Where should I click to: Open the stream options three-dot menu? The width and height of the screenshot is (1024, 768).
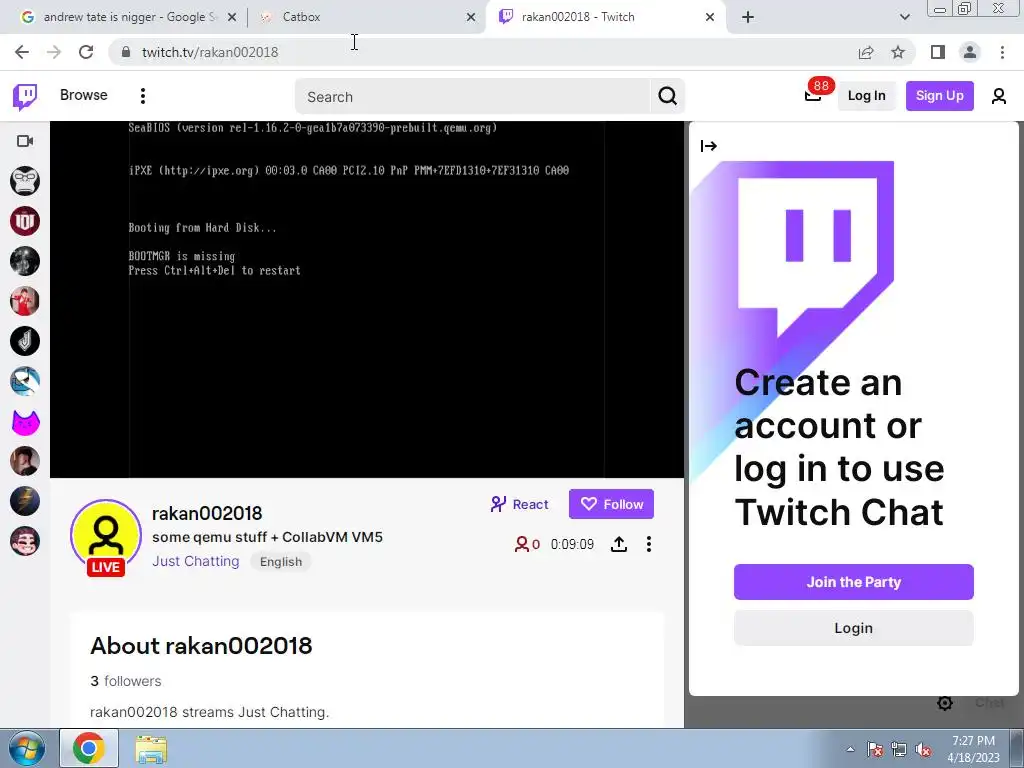pyautogui.click(x=648, y=544)
